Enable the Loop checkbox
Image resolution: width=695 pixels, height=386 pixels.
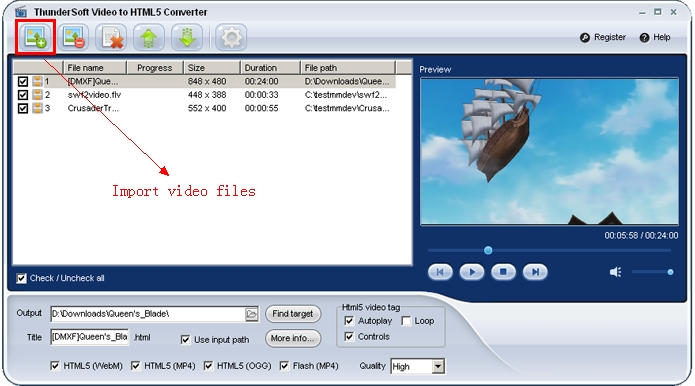point(406,321)
